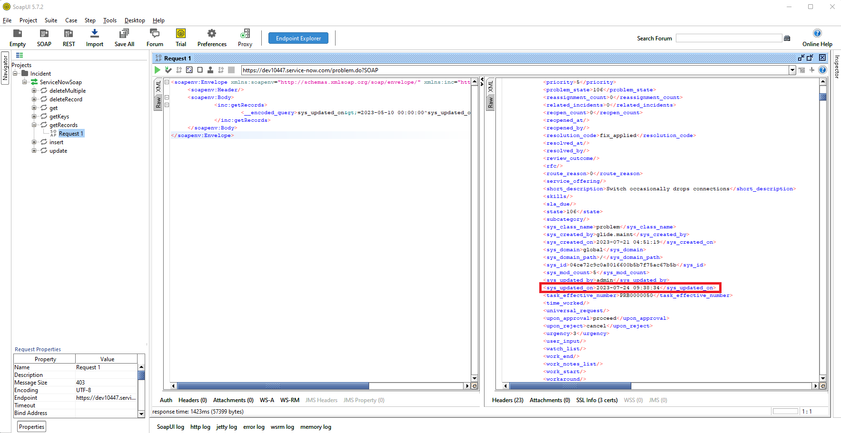Open the request Headers (0) tab
Screen dimensions: 841x433
193,400
